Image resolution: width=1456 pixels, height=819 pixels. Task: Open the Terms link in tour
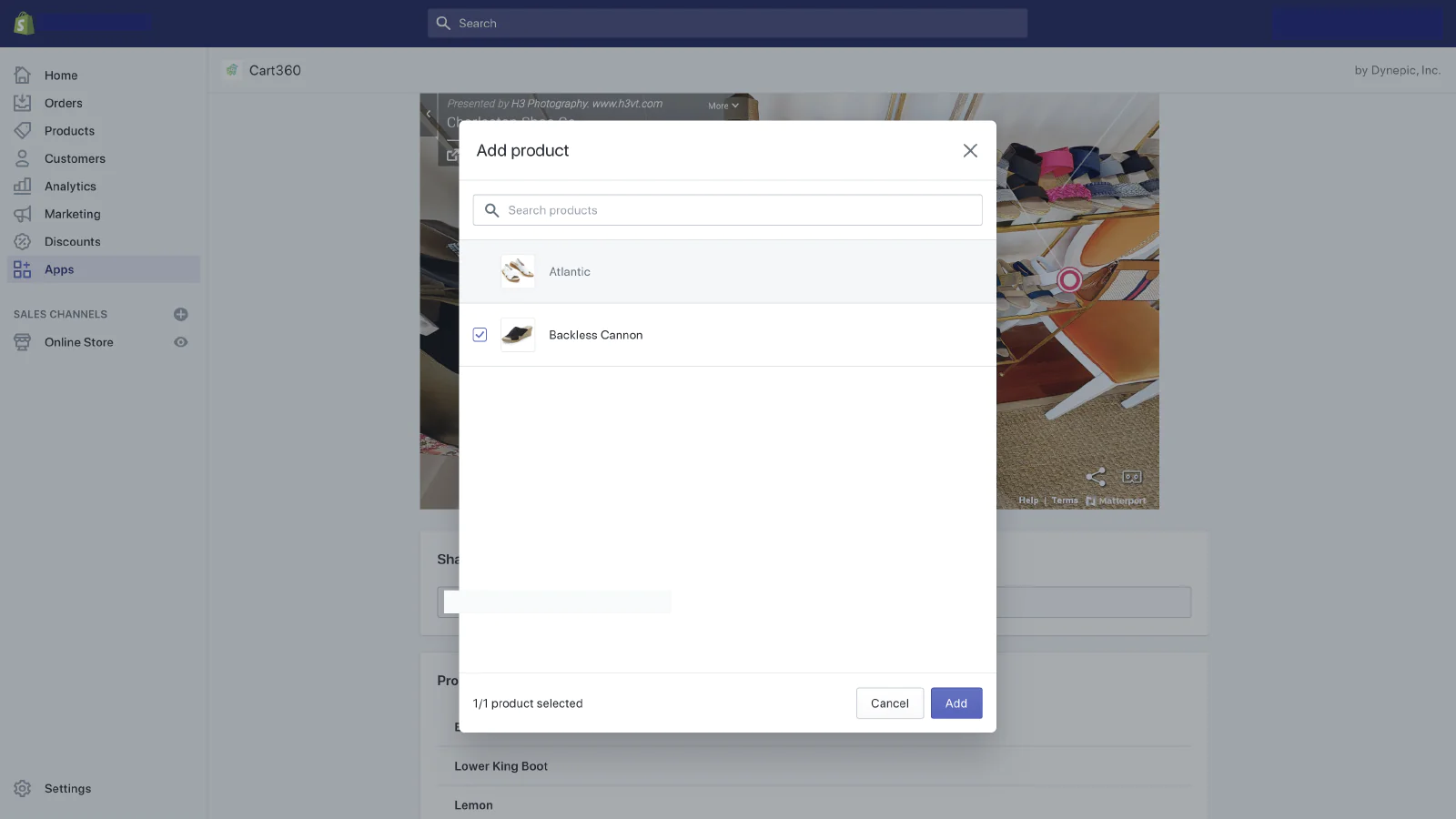coord(1065,500)
